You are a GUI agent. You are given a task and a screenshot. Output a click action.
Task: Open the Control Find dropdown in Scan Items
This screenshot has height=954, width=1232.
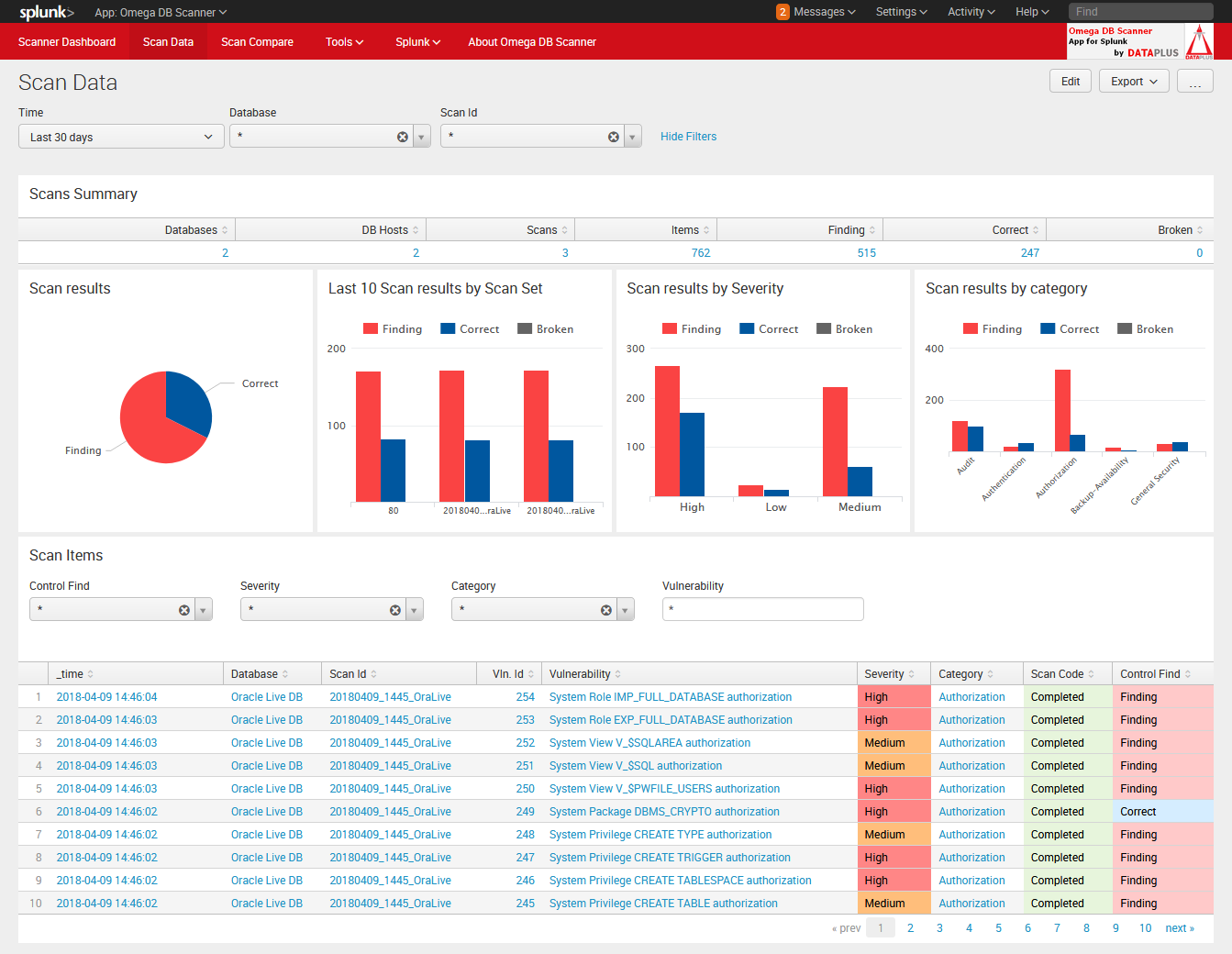point(201,609)
